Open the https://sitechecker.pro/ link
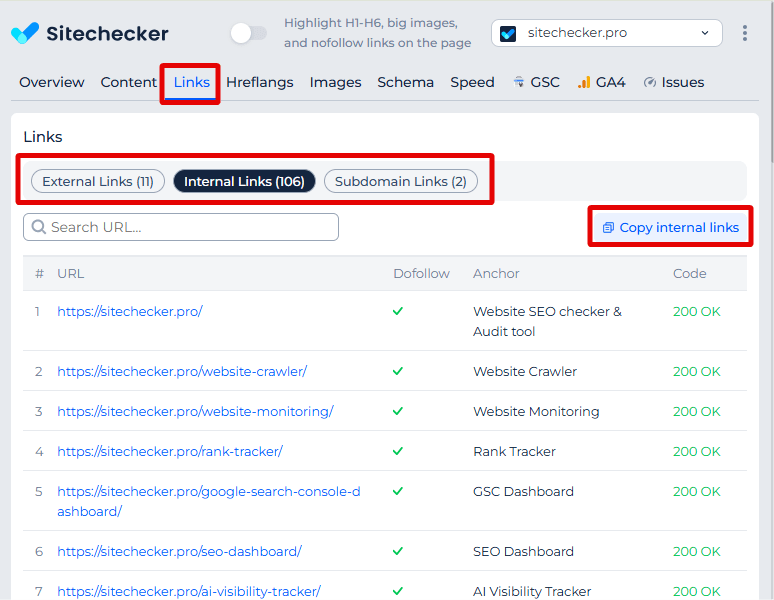 (130, 311)
